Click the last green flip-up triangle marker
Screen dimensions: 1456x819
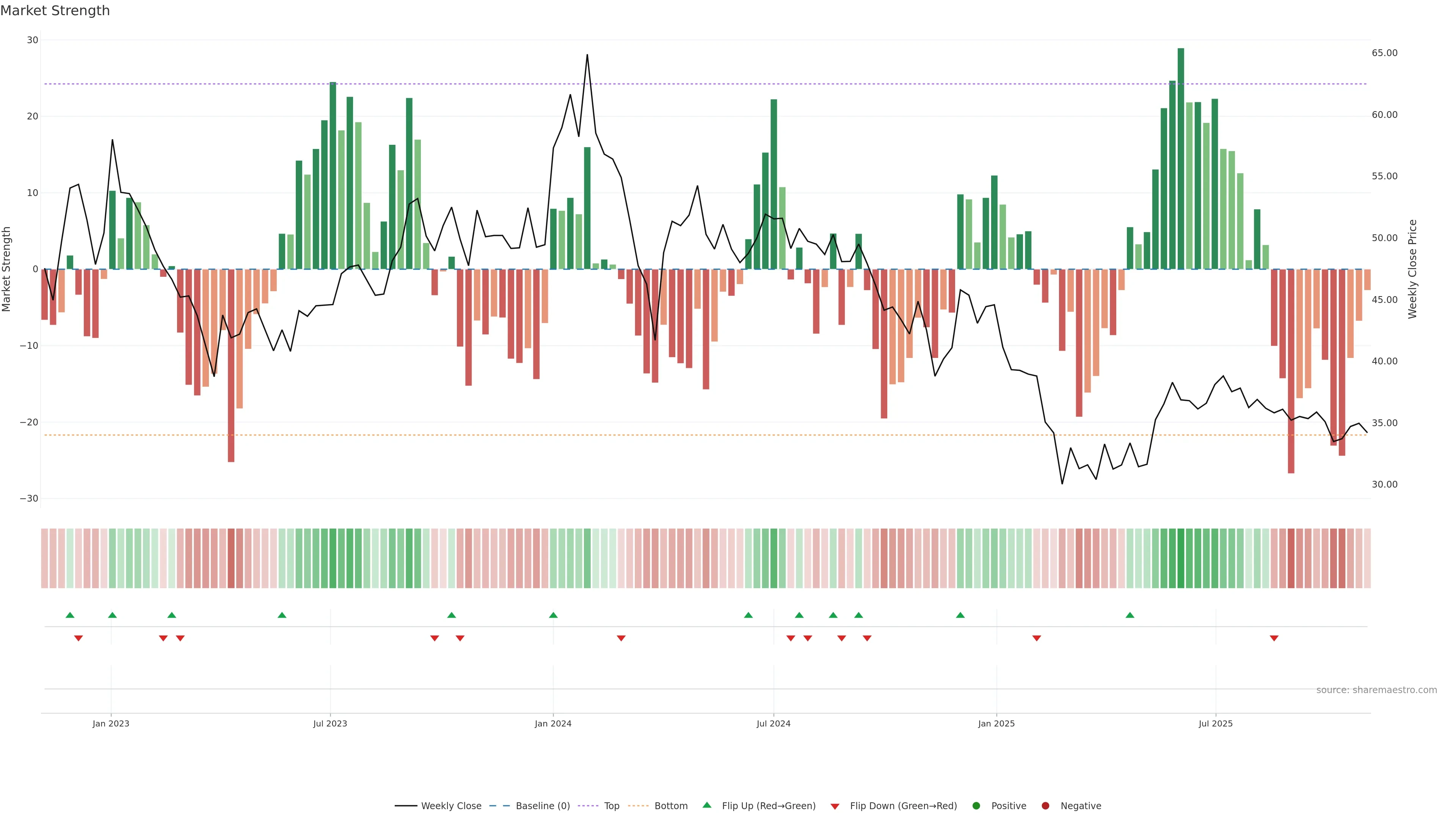coord(1130,615)
